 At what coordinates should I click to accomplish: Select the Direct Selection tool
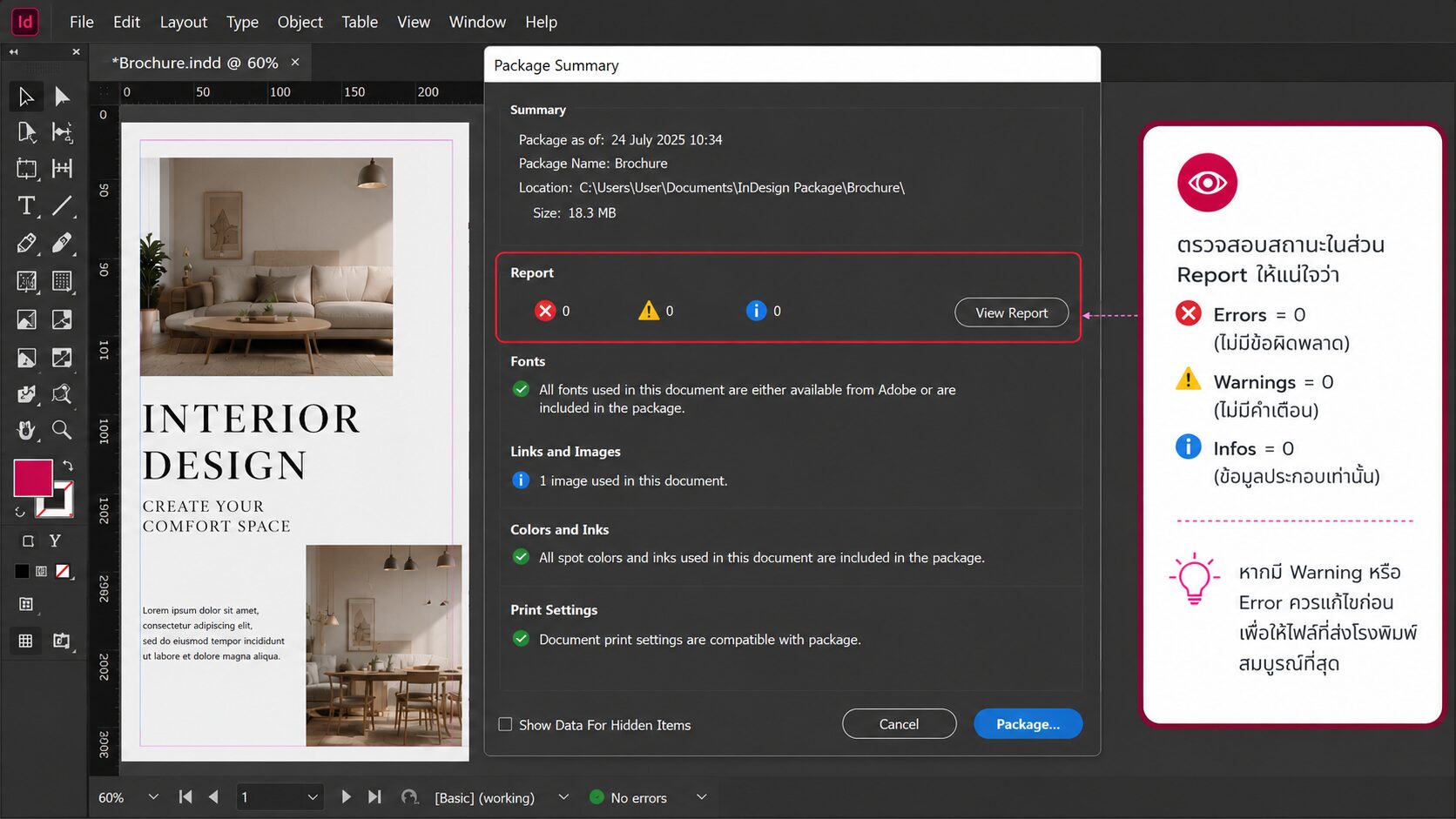62,96
